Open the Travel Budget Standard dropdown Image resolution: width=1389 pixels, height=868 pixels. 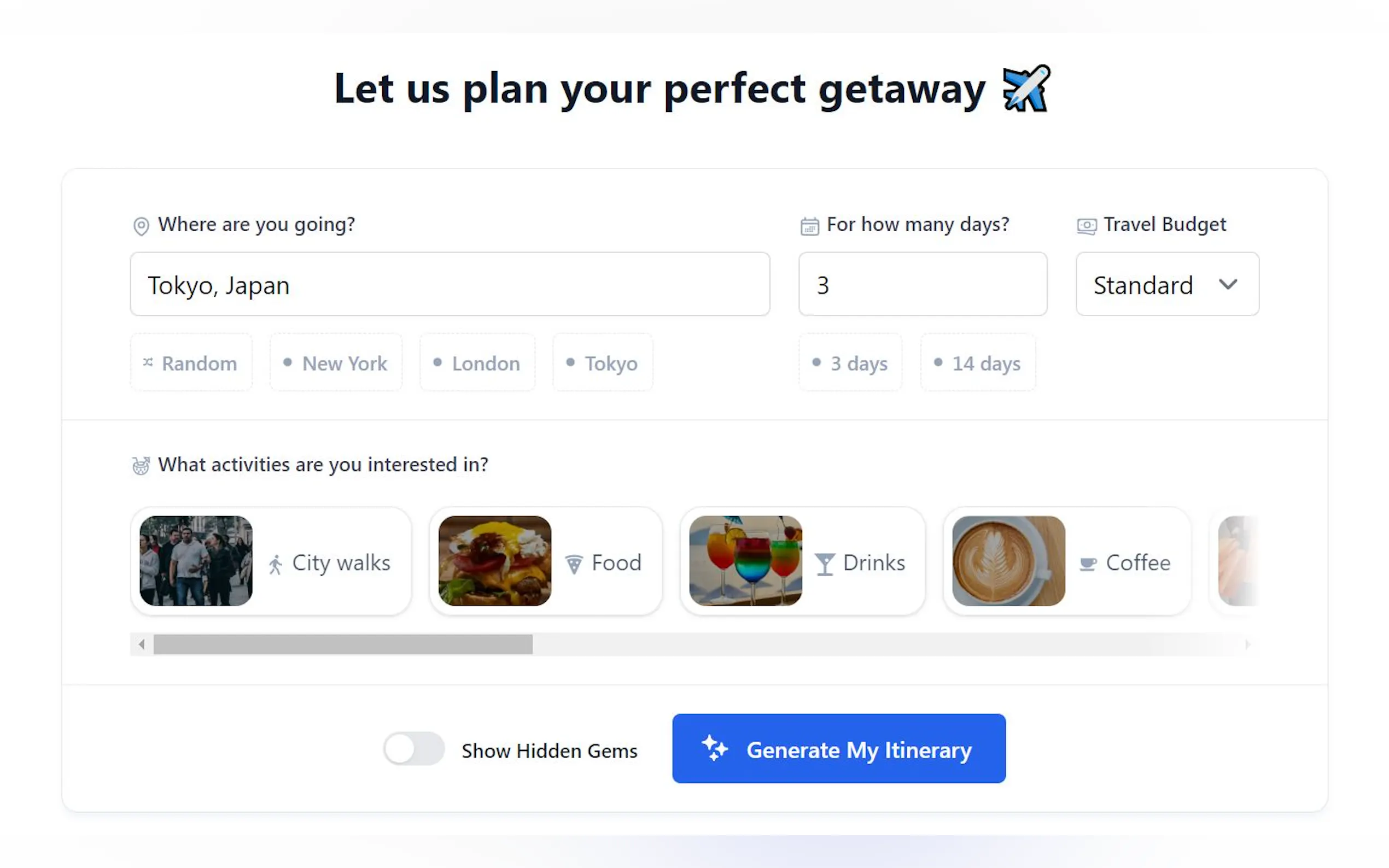click(x=1167, y=284)
